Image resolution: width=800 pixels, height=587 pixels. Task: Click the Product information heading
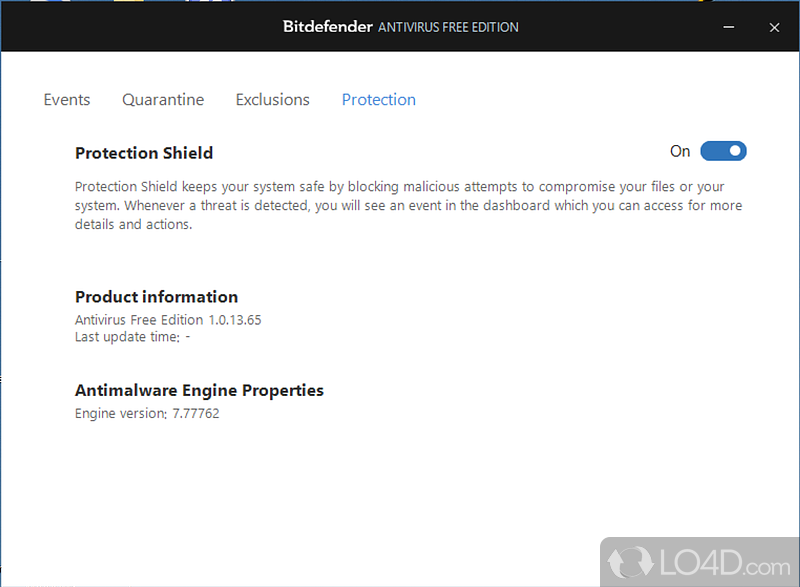(156, 297)
